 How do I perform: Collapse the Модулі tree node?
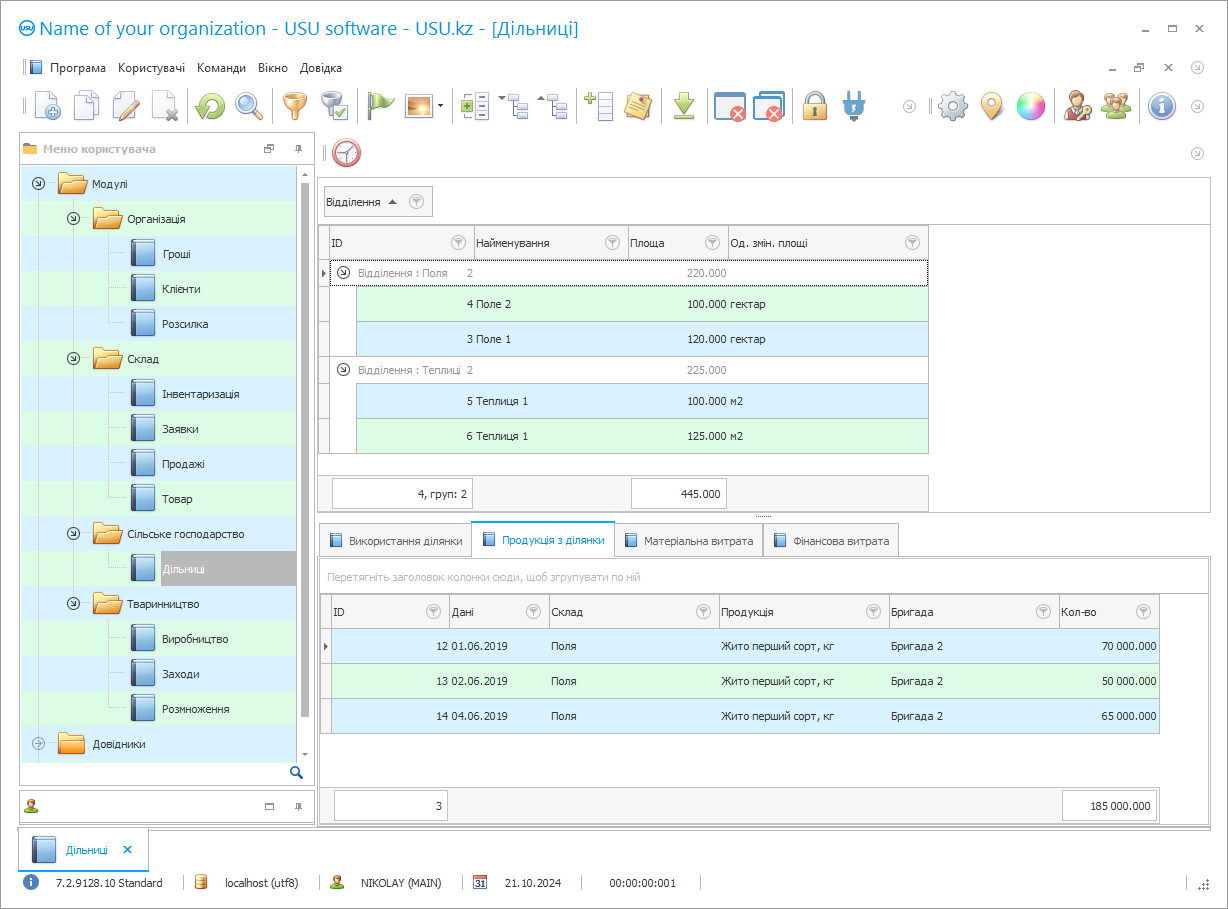38,184
